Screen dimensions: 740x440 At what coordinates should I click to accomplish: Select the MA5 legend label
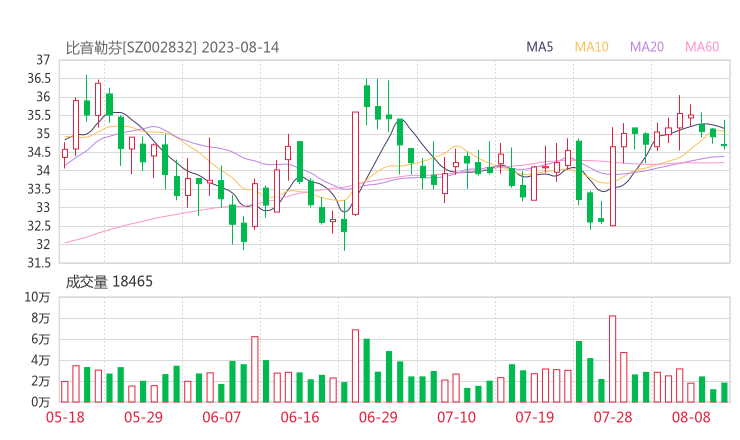click(x=539, y=47)
